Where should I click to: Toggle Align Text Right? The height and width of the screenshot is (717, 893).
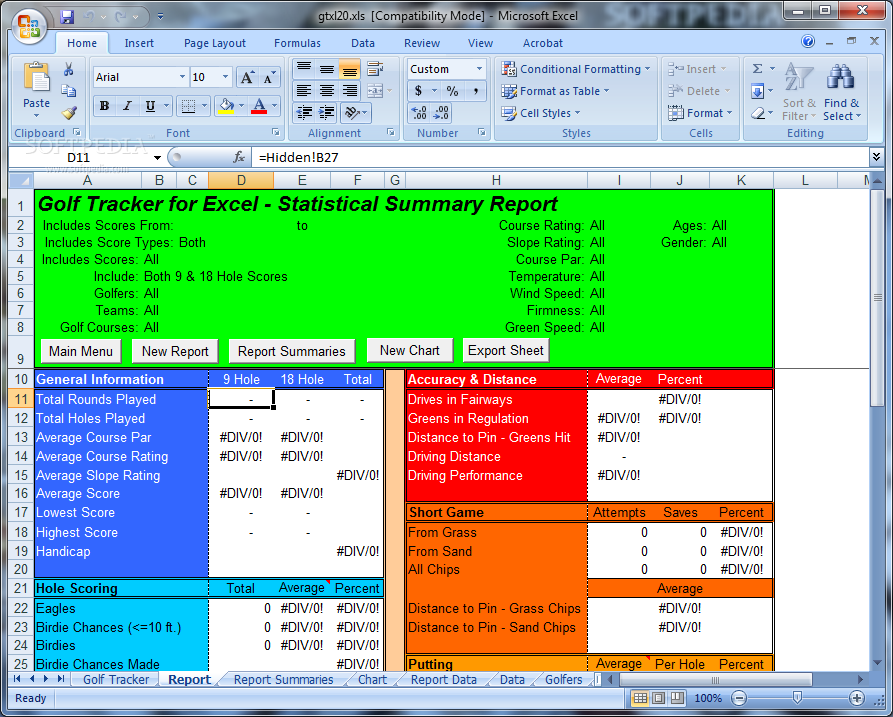(350, 91)
